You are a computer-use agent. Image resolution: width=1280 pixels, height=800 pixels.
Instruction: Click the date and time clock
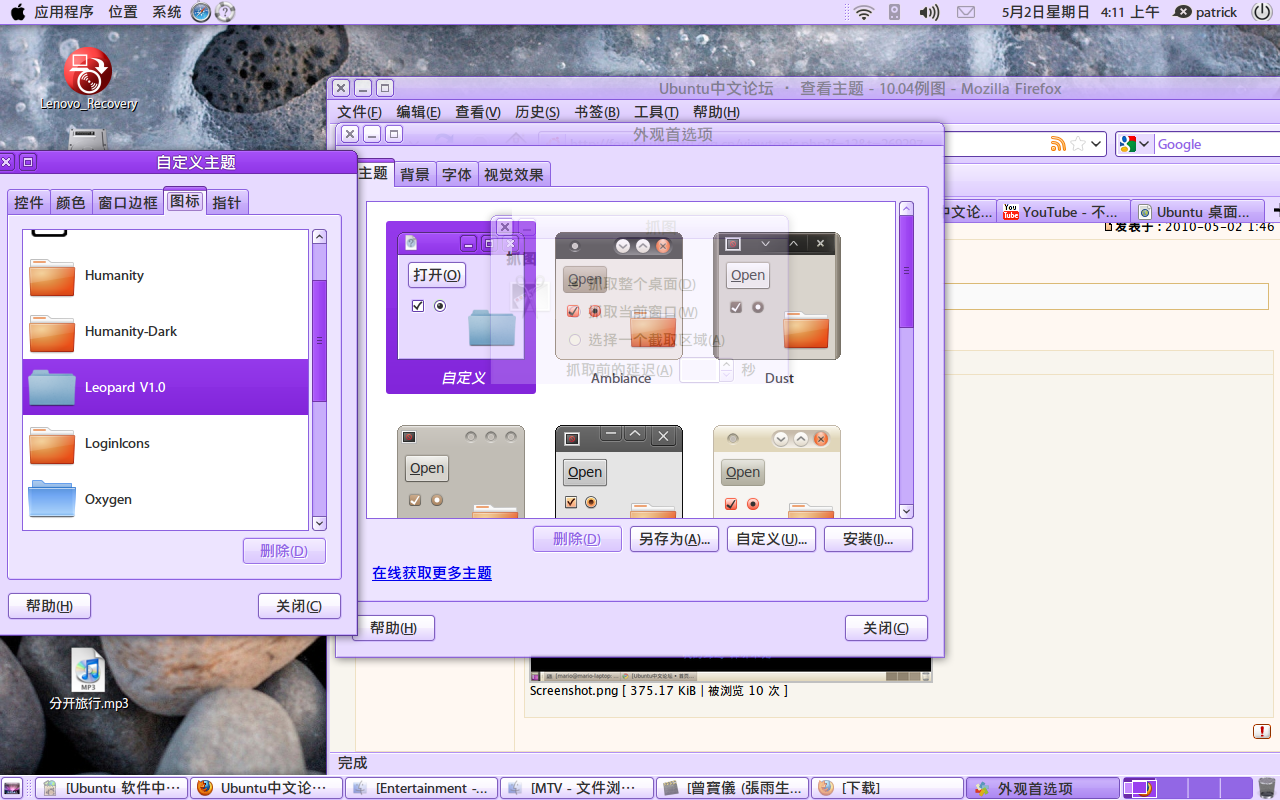pyautogui.click(x=1080, y=12)
